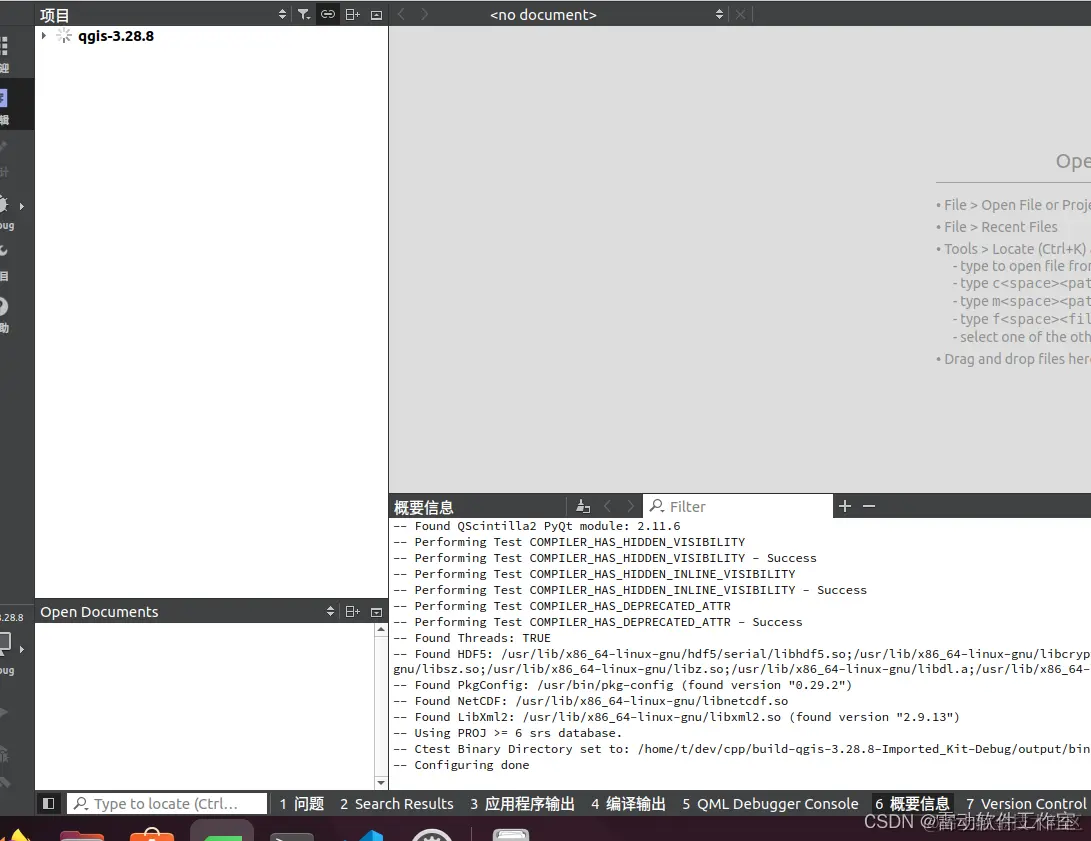Viewport: 1091px width, 841px height.
Task: Open the 2 Search Results tab
Action: point(397,803)
